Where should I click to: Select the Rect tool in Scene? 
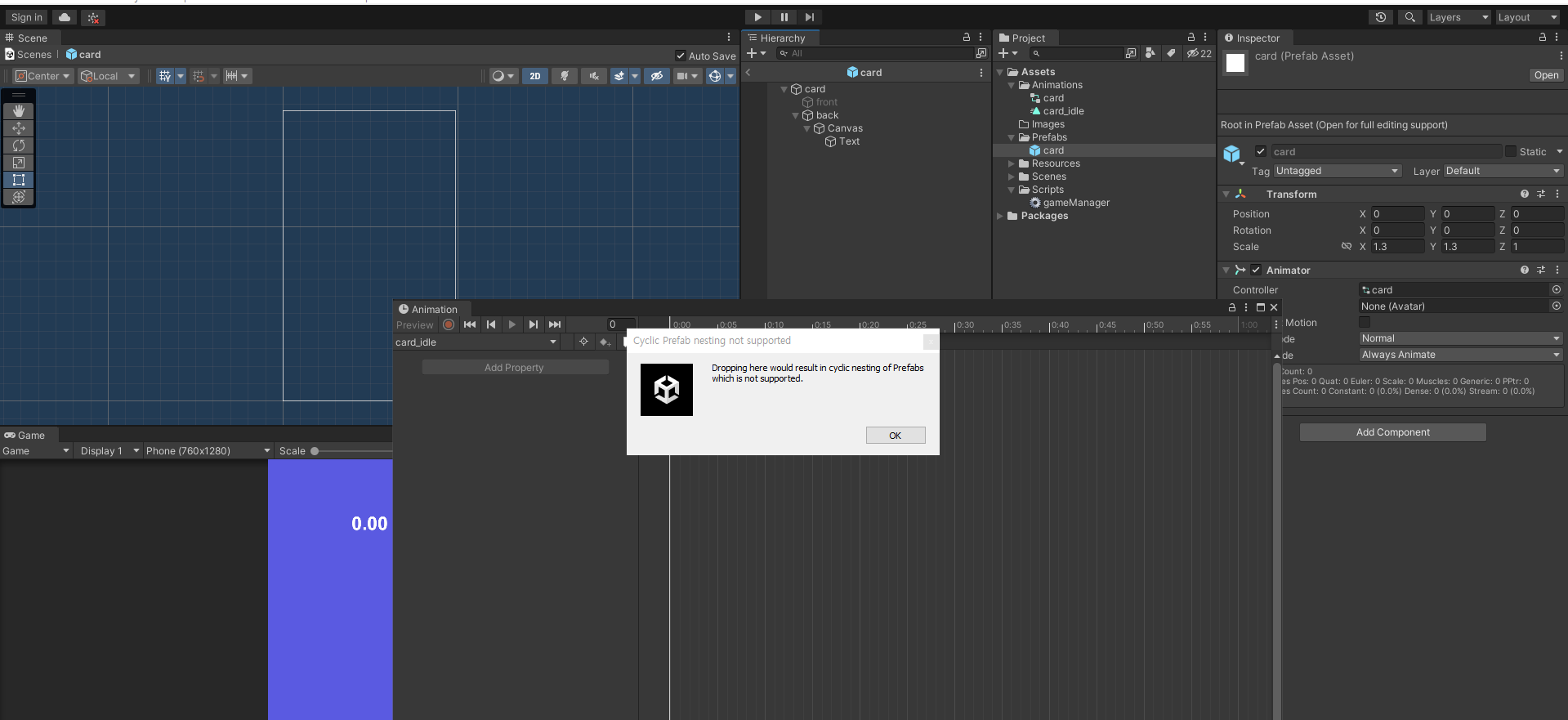(19, 180)
